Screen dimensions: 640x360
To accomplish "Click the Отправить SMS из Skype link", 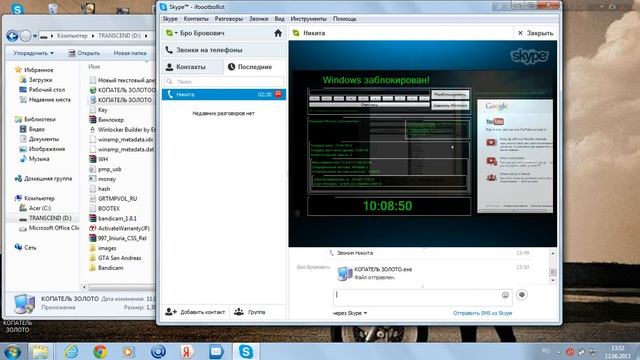I will (482, 313).
